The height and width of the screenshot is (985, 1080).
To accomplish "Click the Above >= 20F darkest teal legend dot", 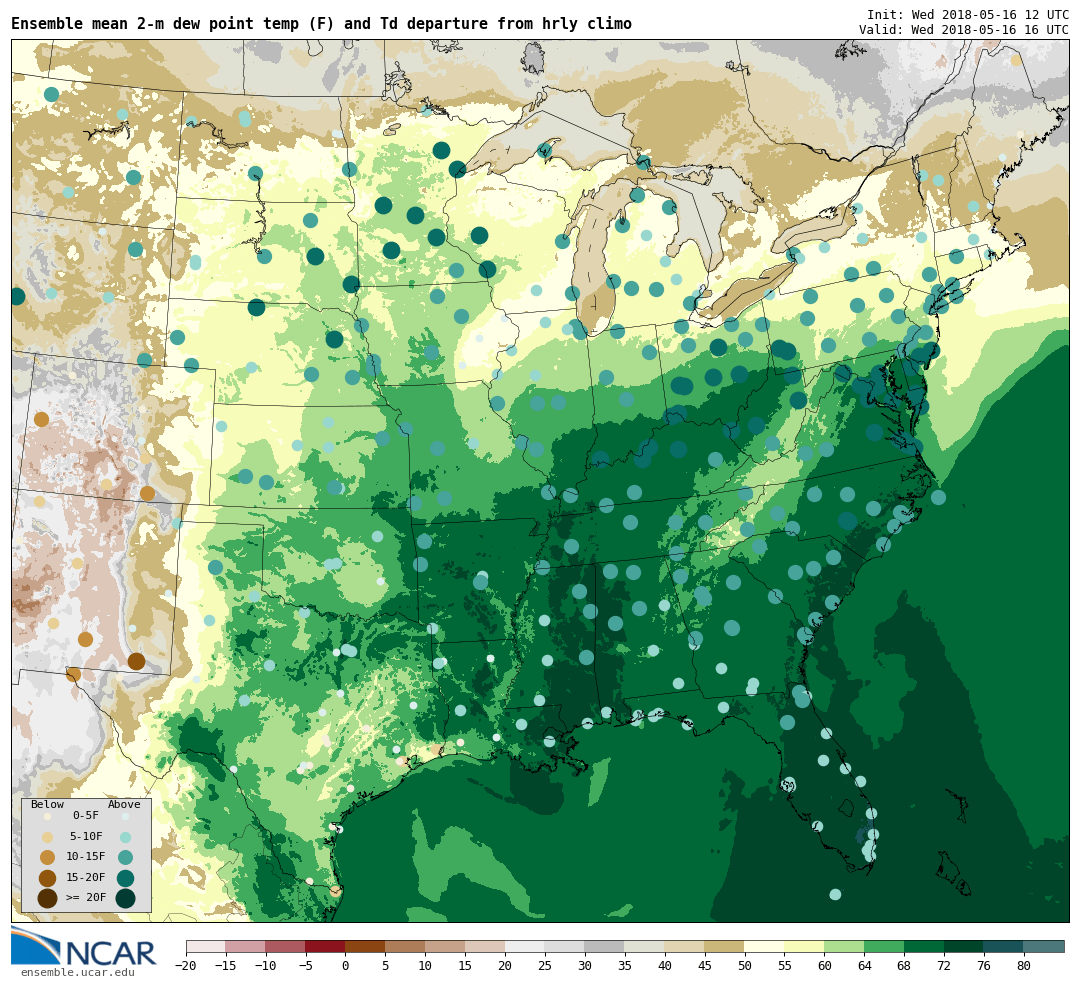I will [x=125, y=898].
